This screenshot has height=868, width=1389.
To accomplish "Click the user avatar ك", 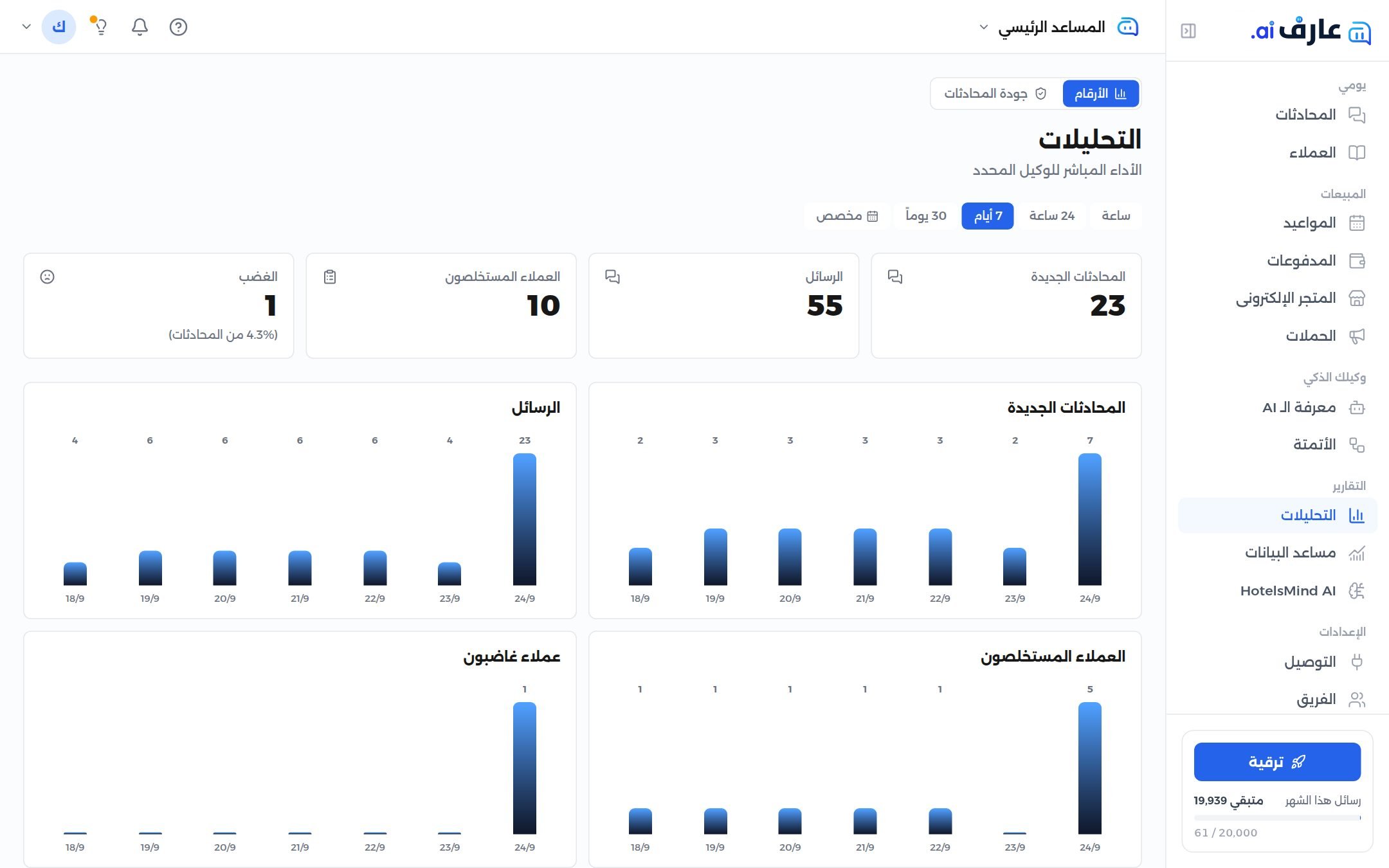I will [x=59, y=27].
